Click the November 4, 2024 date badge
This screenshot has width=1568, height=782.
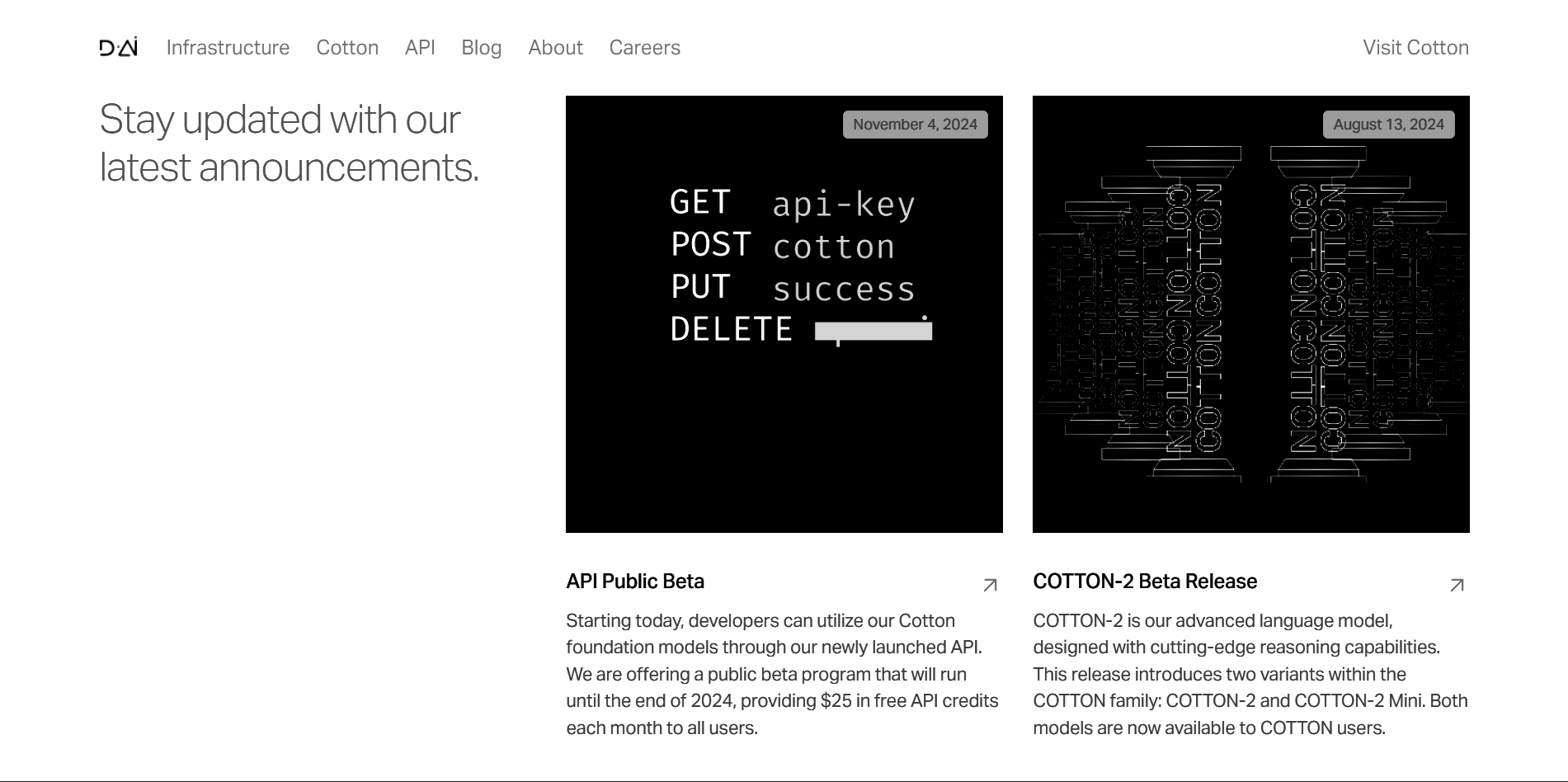pyautogui.click(x=915, y=125)
